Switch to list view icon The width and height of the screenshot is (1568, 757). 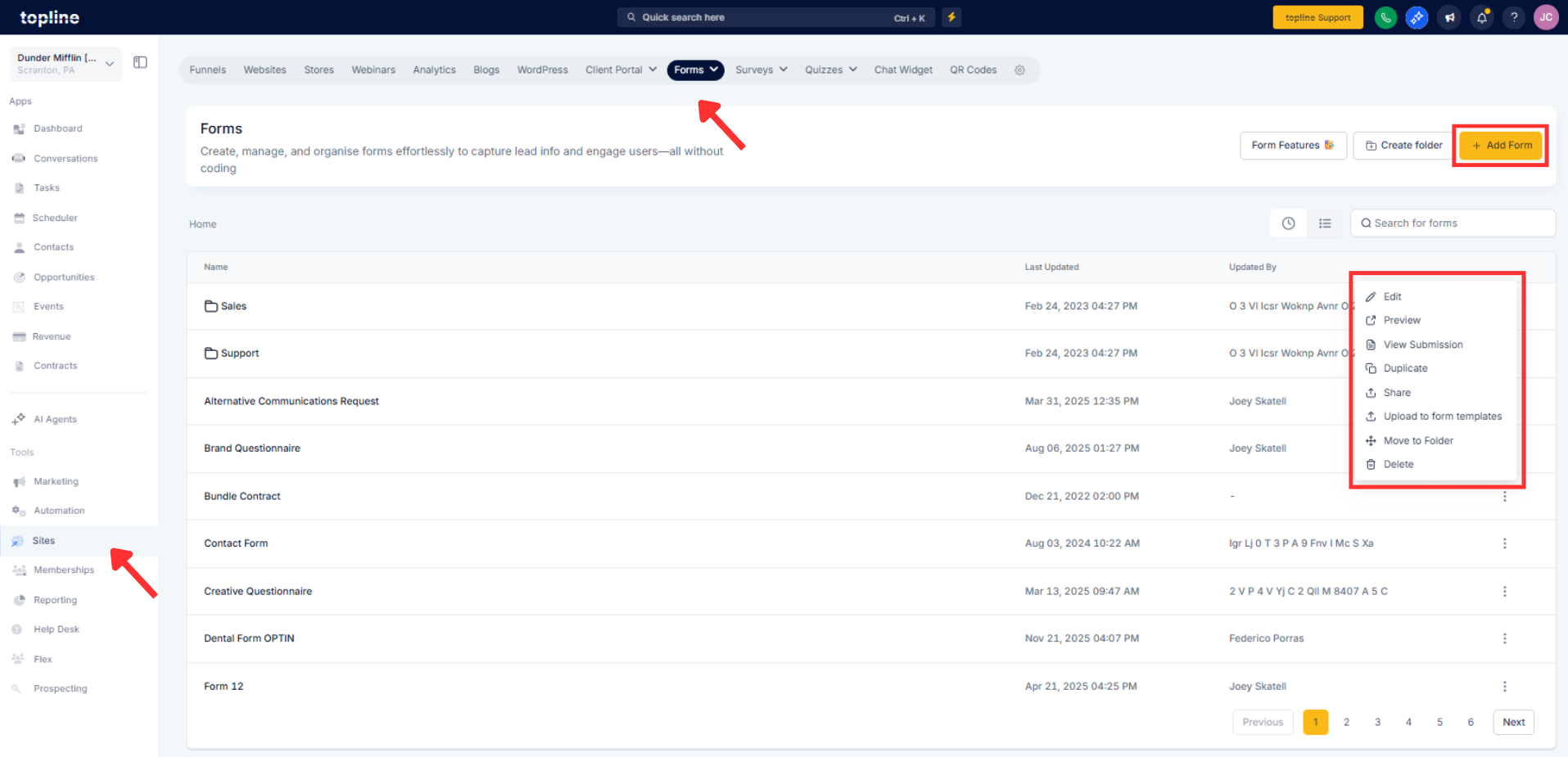1325,223
